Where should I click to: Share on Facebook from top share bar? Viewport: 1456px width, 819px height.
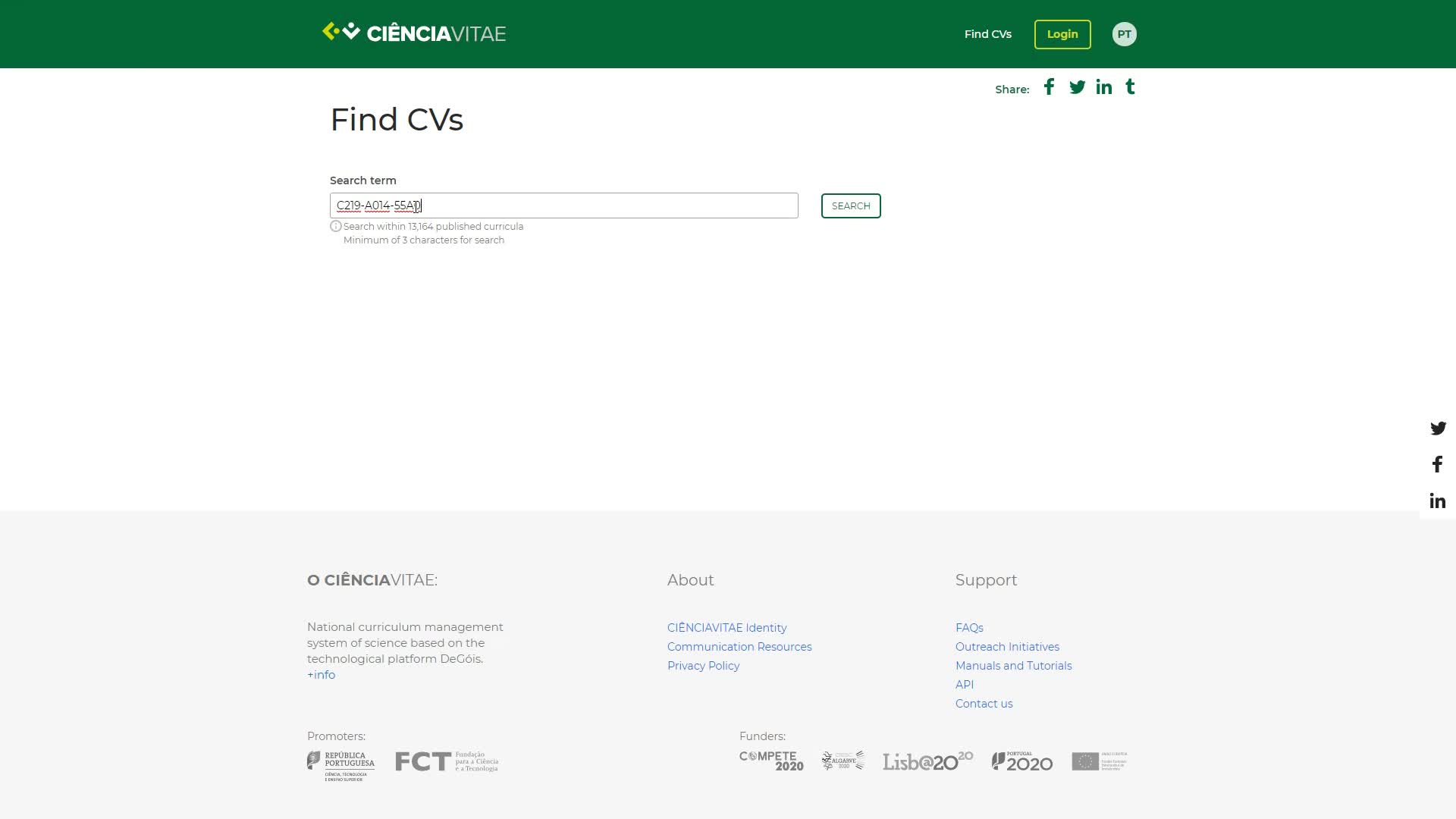pyautogui.click(x=1049, y=86)
